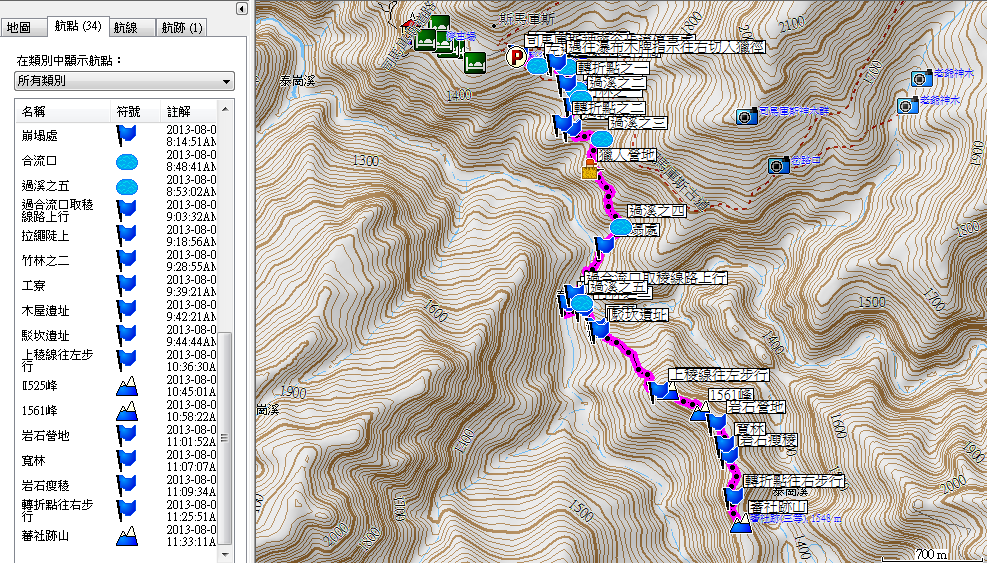Click the 符號 column header
This screenshot has height=563, width=987.
tap(128, 110)
